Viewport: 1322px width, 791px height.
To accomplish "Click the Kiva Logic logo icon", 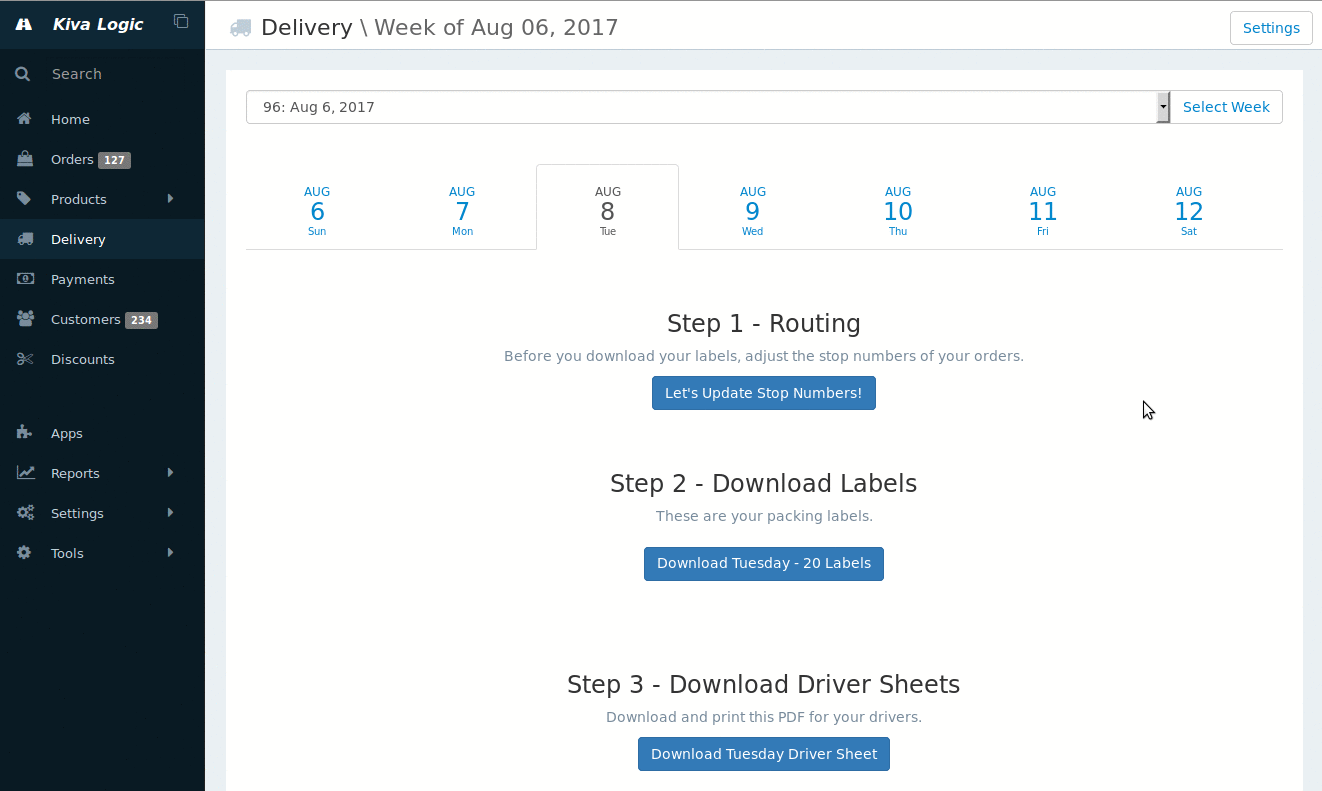I will click(x=24, y=24).
